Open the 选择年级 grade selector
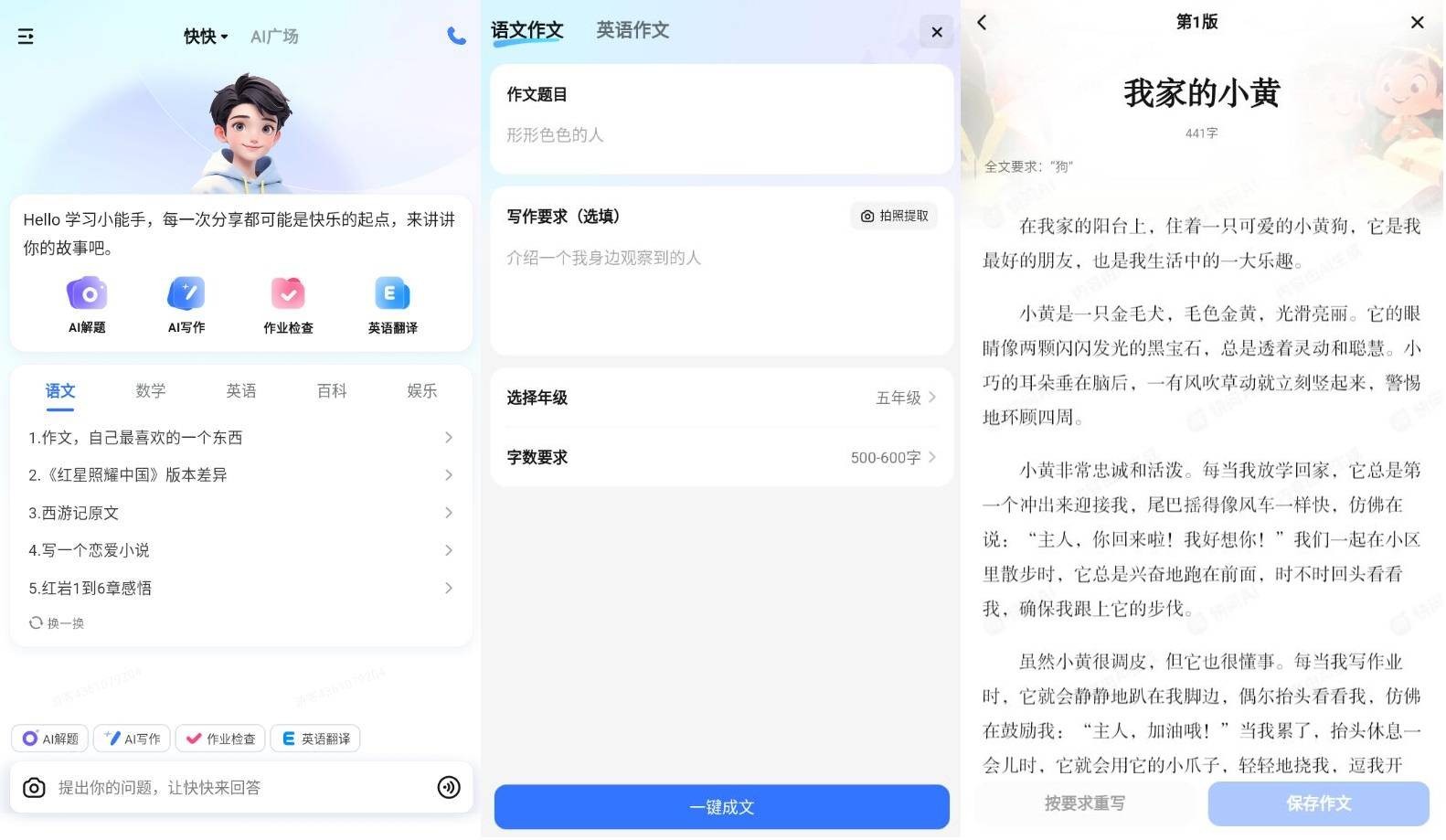This screenshot has height=840, width=1446. point(721,398)
